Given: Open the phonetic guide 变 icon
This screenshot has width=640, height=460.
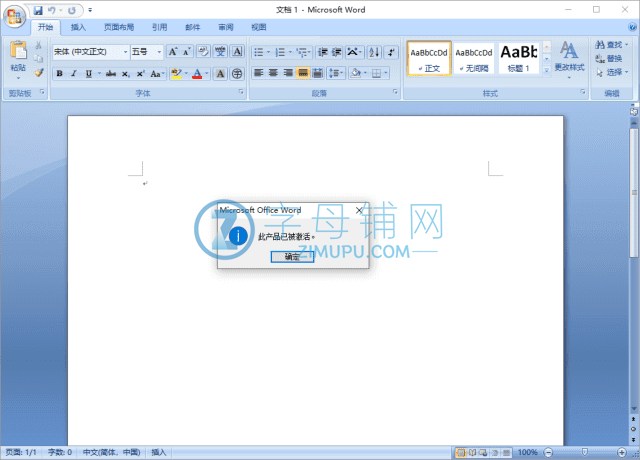Looking at the screenshot, I should pos(220,51).
